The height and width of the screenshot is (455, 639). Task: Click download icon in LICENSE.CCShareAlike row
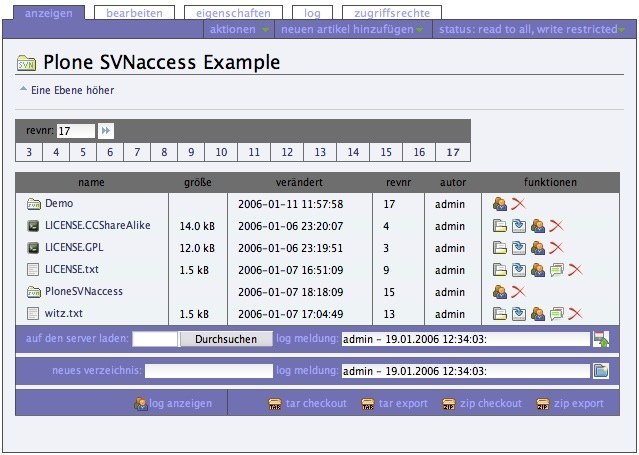518,226
